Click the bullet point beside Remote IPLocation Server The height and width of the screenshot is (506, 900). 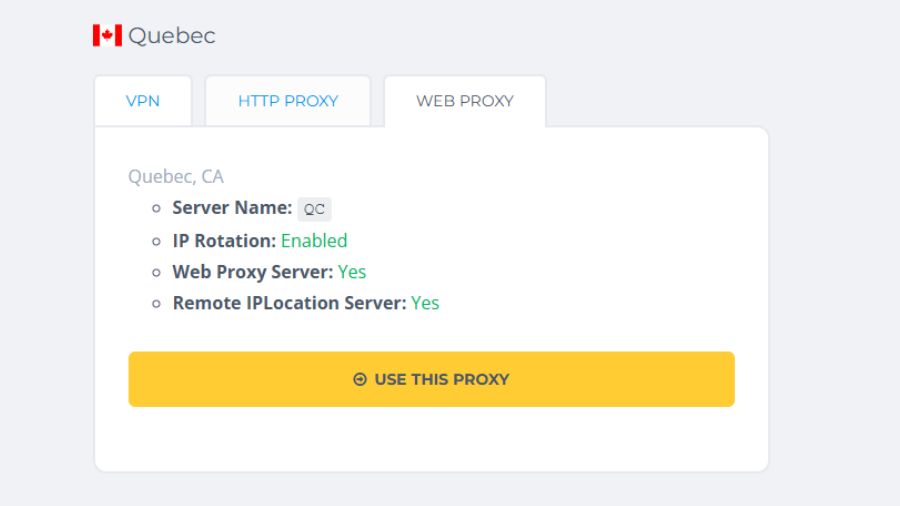156,303
